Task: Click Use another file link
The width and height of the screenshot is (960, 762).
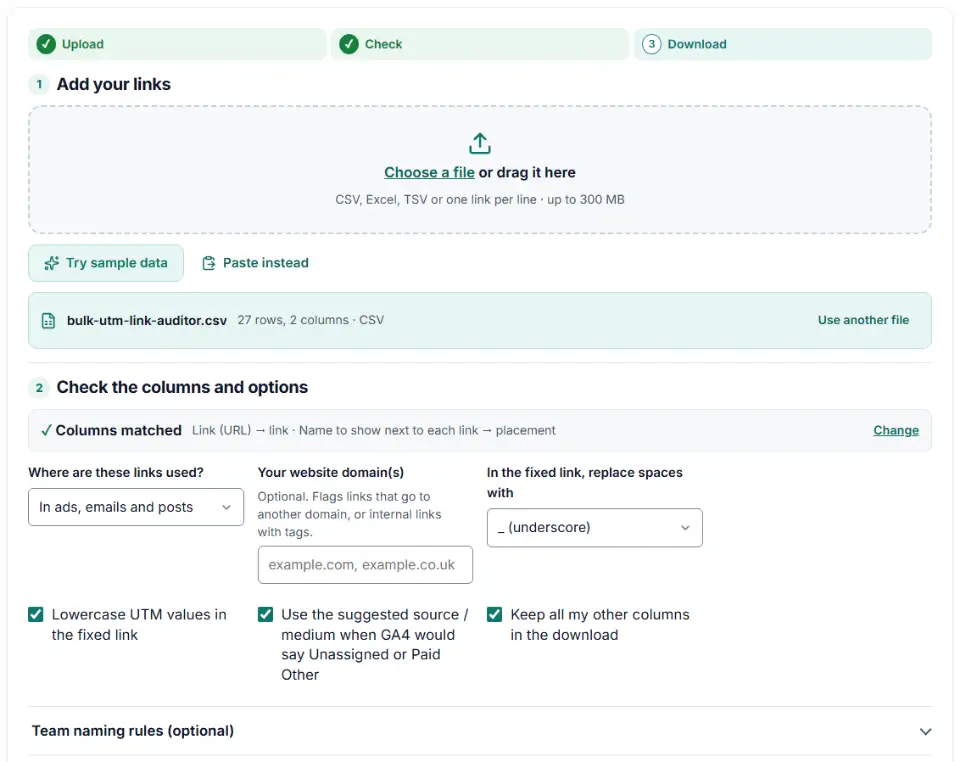Action: [863, 320]
